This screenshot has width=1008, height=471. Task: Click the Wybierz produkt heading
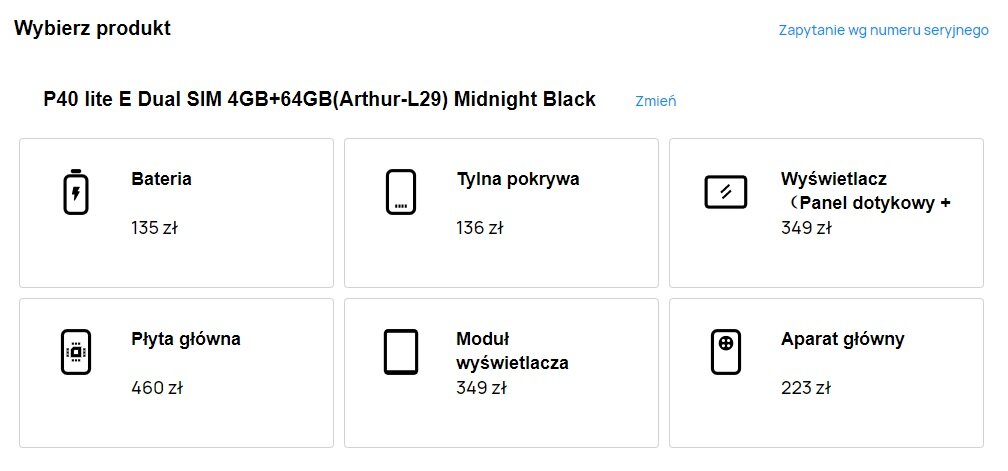click(x=92, y=28)
